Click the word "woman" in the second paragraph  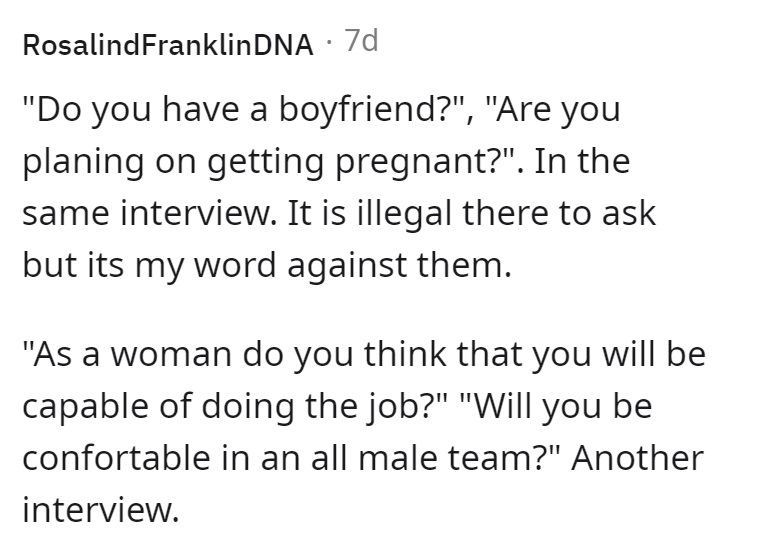point(171,354)
